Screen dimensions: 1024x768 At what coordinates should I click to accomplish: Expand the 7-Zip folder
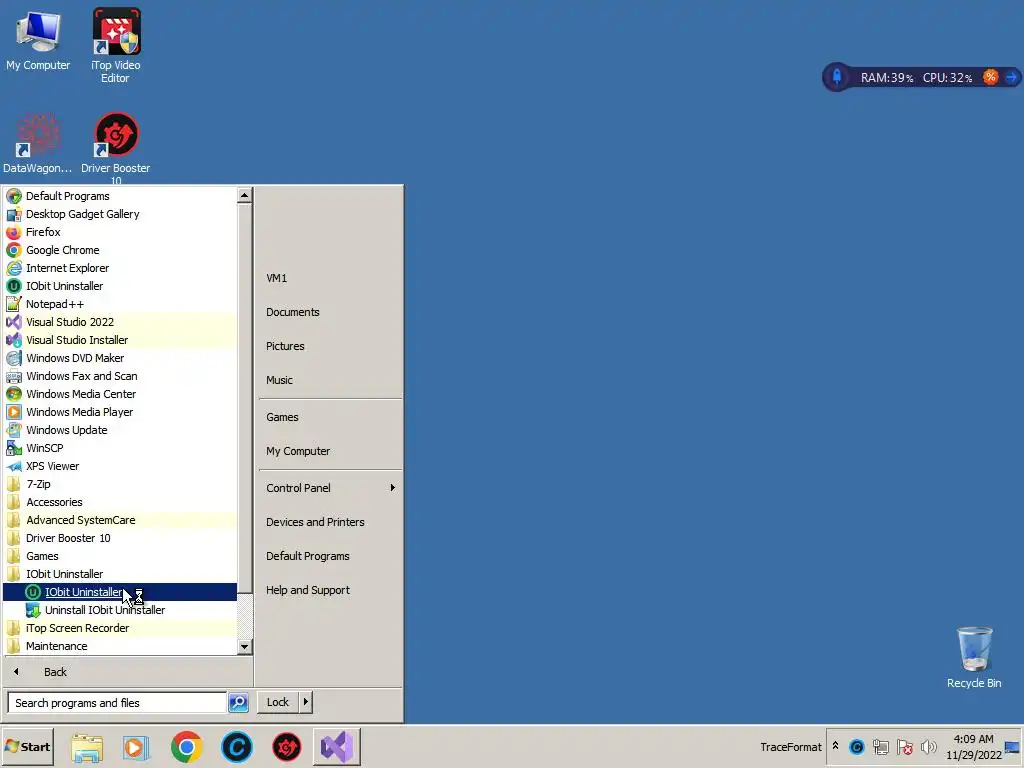[x=120, y=484]
